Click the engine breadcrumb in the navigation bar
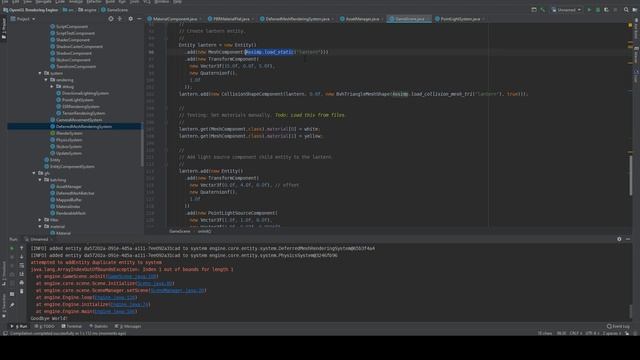 pyautogui.click(x=88, y=10)
